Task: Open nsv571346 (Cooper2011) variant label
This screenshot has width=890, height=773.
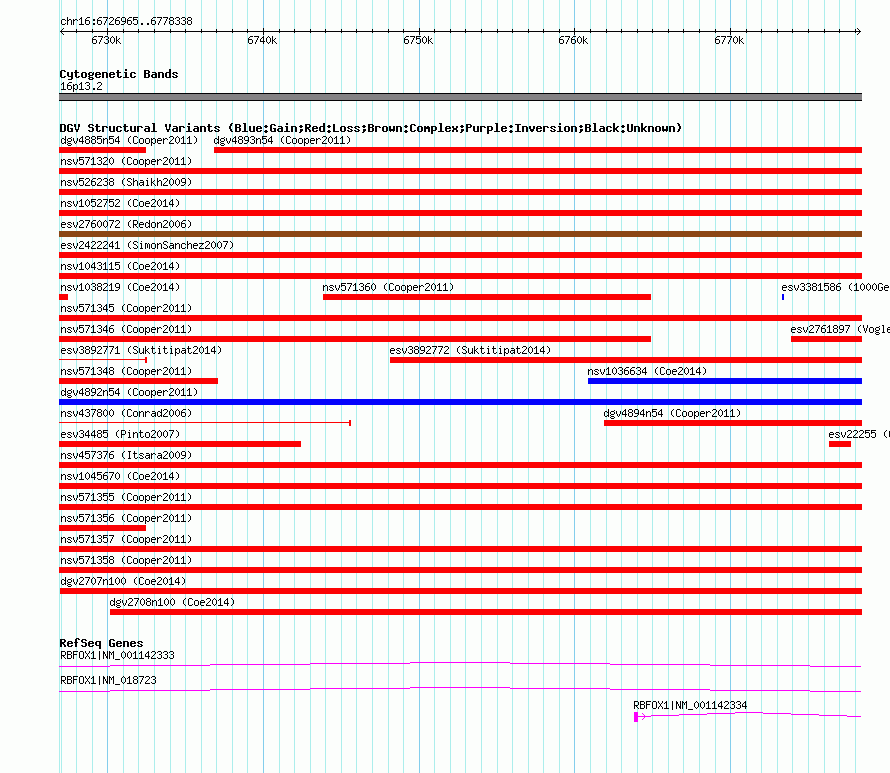Action: tap(126, 329)
